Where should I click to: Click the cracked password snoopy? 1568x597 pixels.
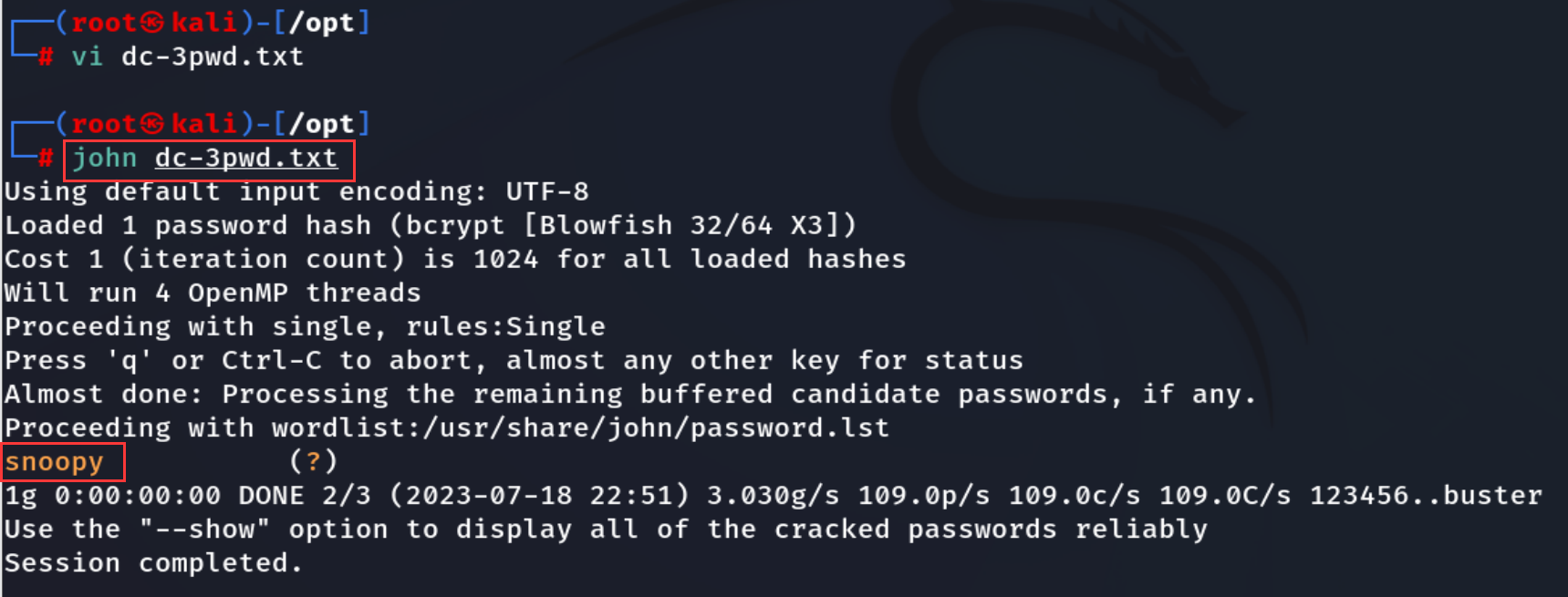point(55,462)
